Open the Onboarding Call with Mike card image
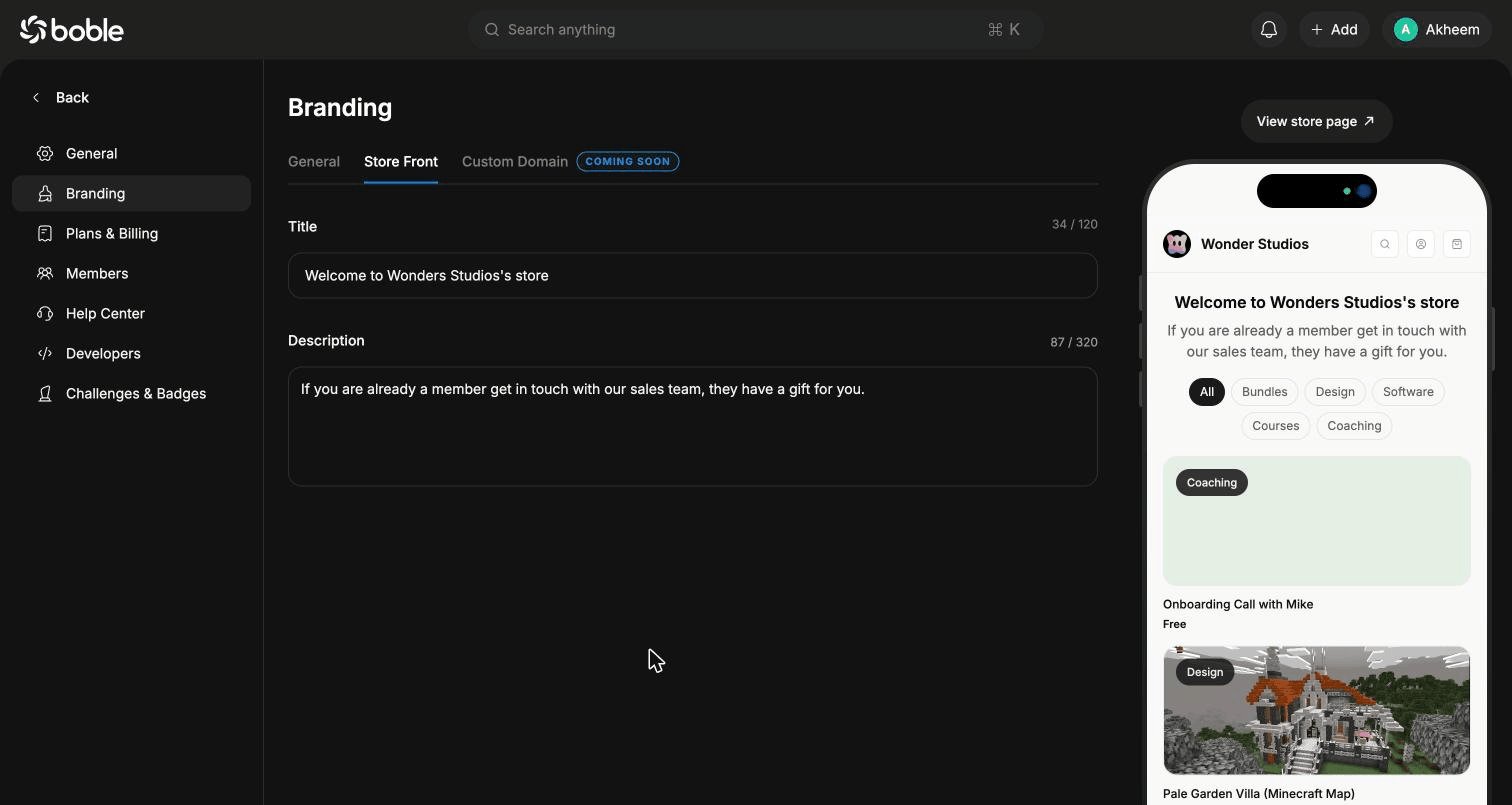1512x805 pixels. click(1316, 521)
